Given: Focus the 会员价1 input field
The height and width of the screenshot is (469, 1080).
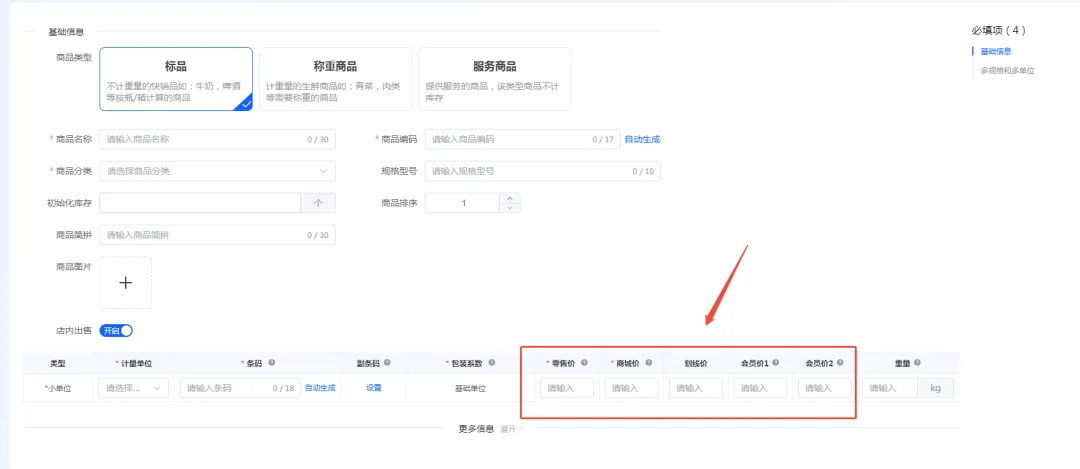Looking at the screenshot, I should 760,388.
